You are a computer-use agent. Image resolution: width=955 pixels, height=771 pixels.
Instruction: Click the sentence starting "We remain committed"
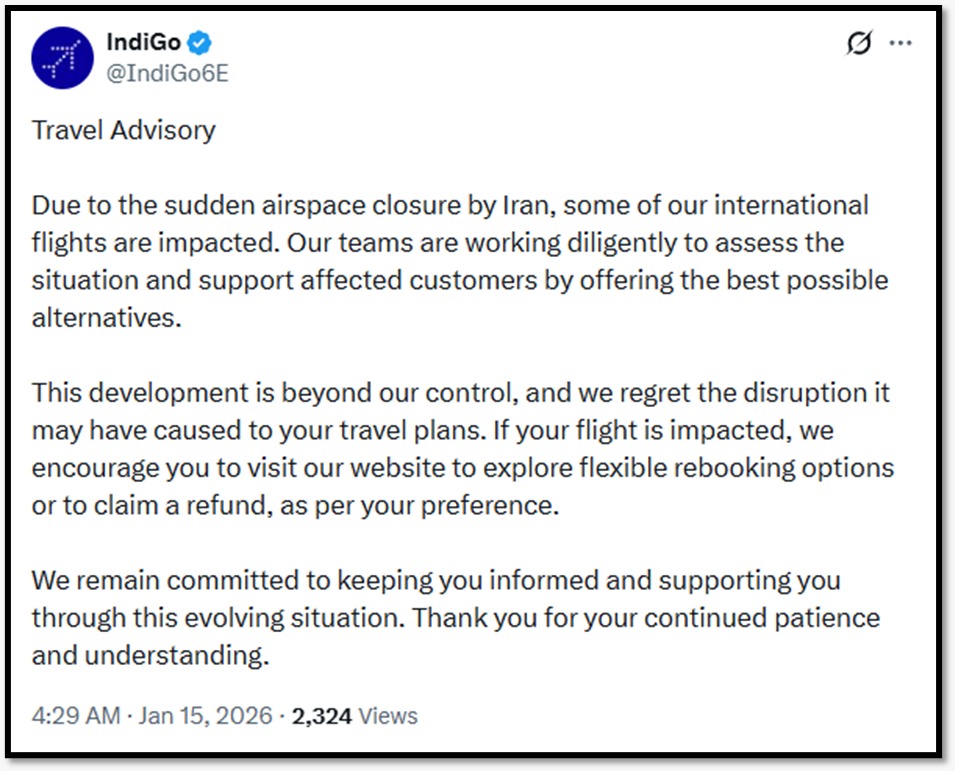(300, 580)
